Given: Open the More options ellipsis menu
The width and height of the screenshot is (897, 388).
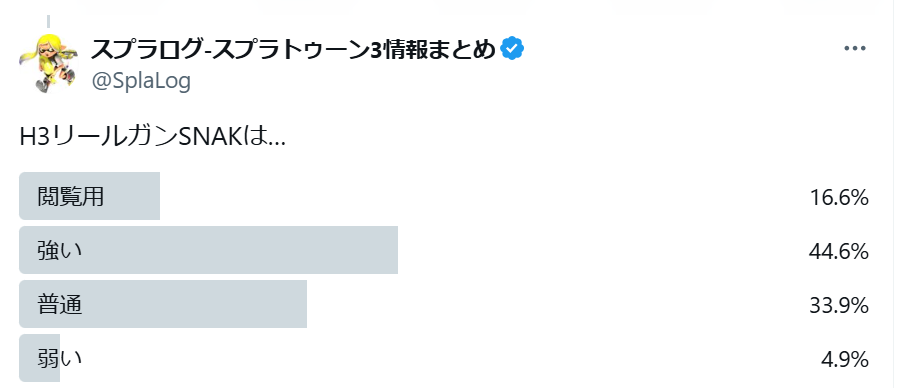Looking at the screenshot, I should (x=855, y=49).
